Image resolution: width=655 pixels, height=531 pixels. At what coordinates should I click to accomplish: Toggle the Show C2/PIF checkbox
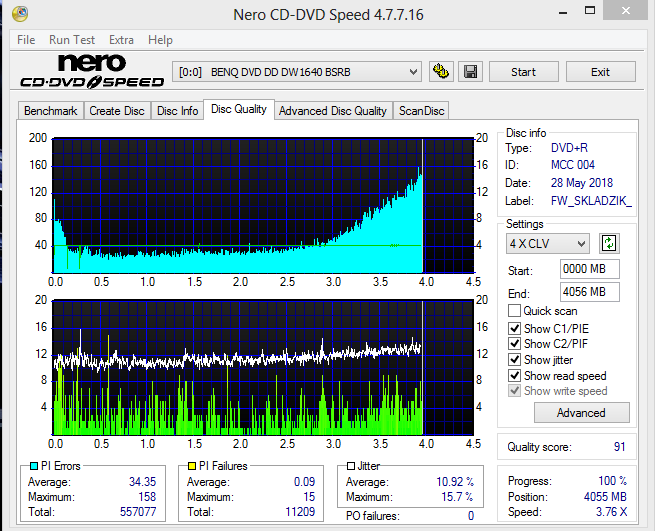[514, 343]
